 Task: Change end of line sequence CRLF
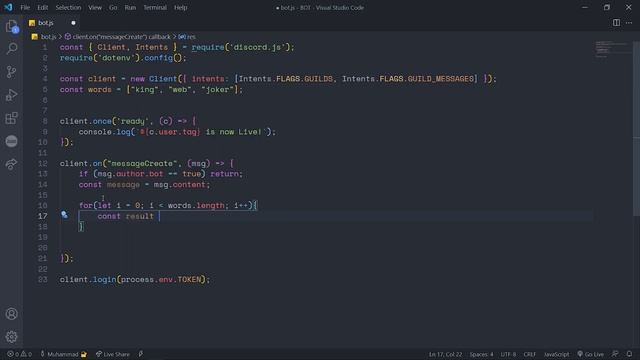tap(529, 354)
